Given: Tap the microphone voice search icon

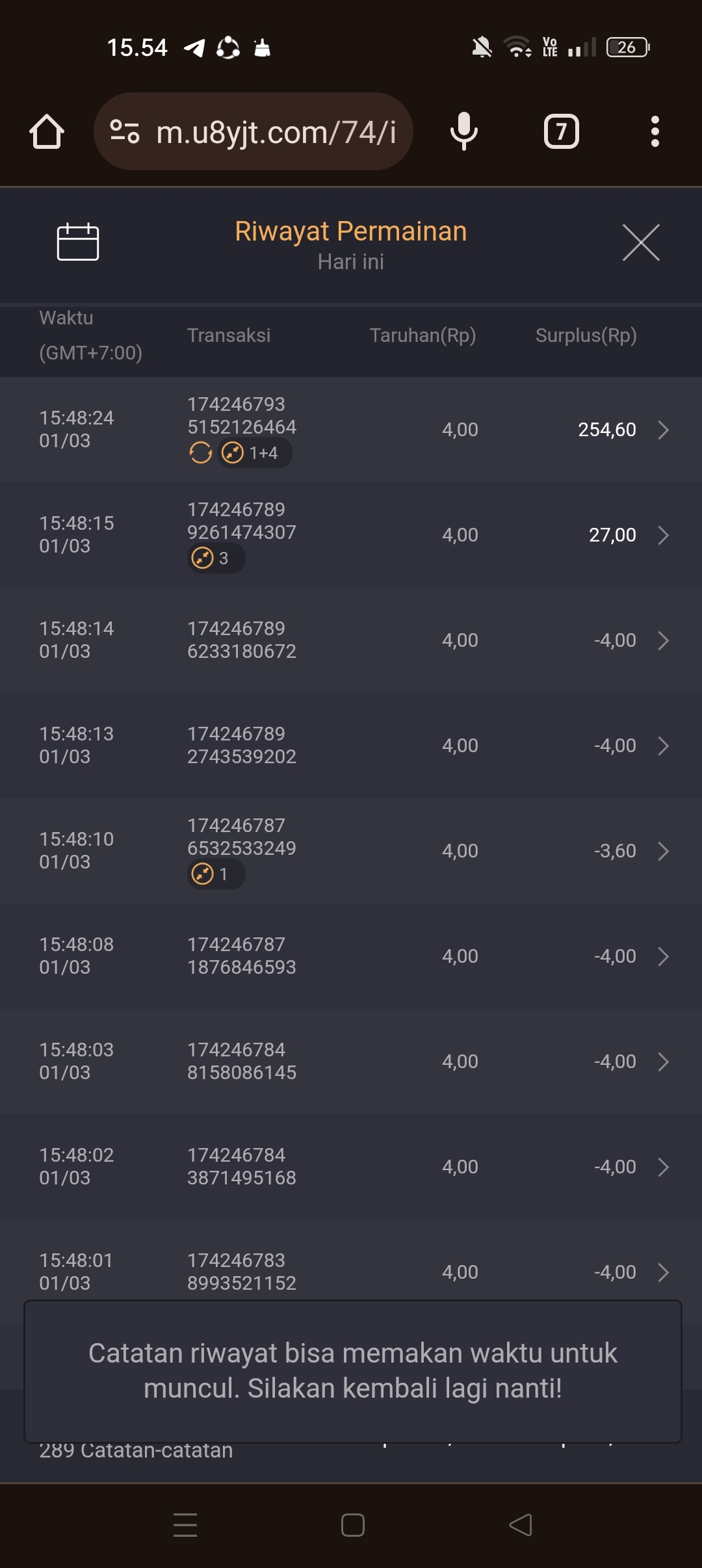Looking at the screenshot, I should click(x=463, y=132).
